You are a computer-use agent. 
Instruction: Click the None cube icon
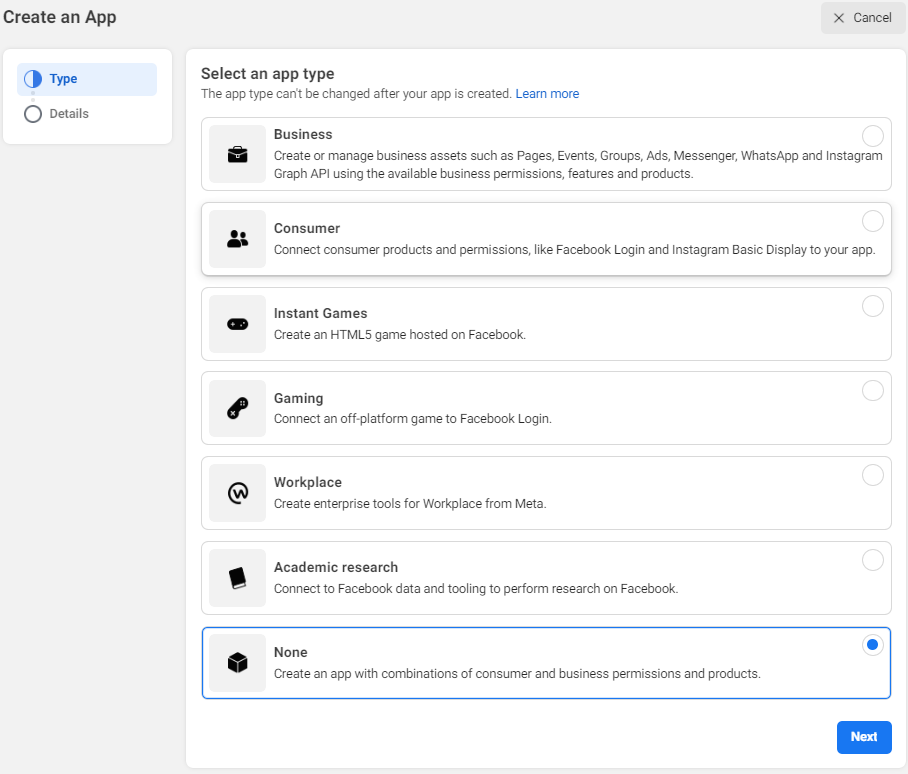point(237,662)
